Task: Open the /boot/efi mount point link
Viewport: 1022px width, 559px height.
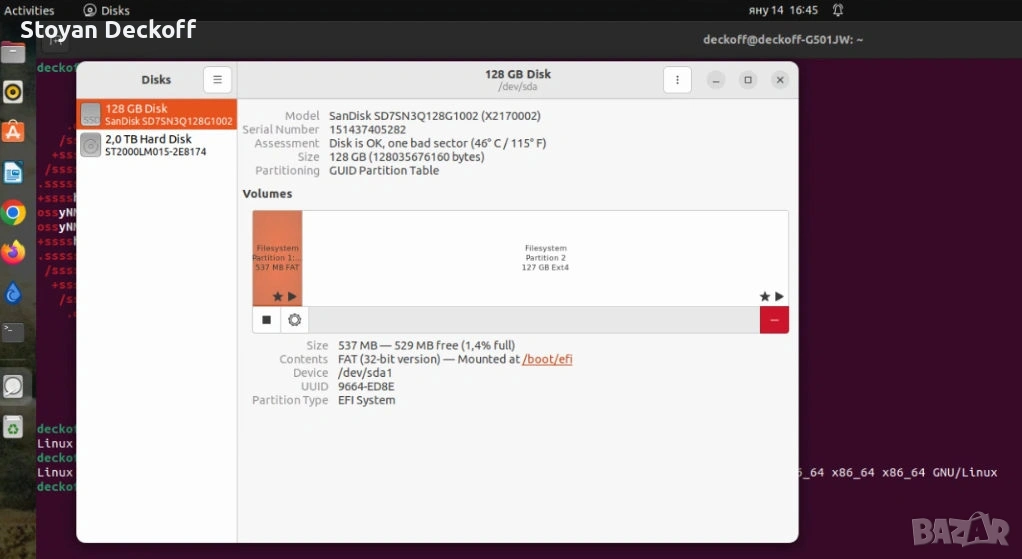Action: click(547, 360)
